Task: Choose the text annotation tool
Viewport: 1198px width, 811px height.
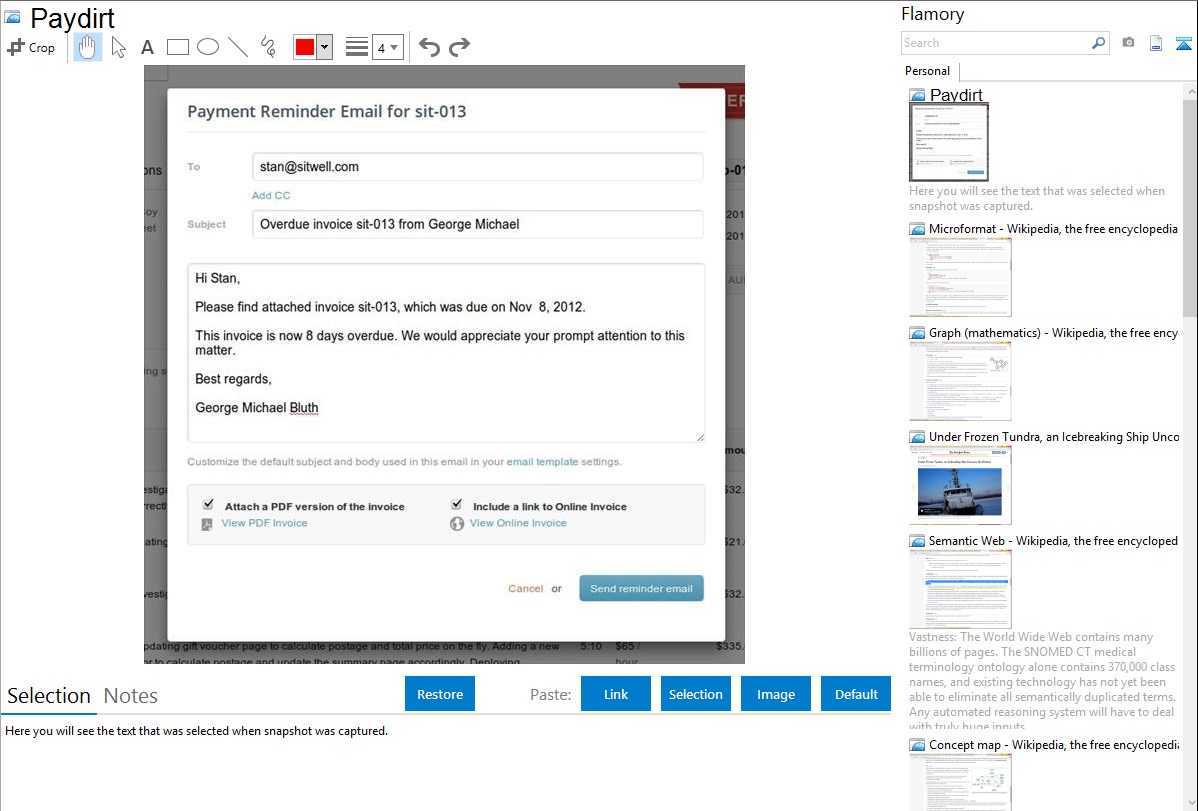Action: 147,47
